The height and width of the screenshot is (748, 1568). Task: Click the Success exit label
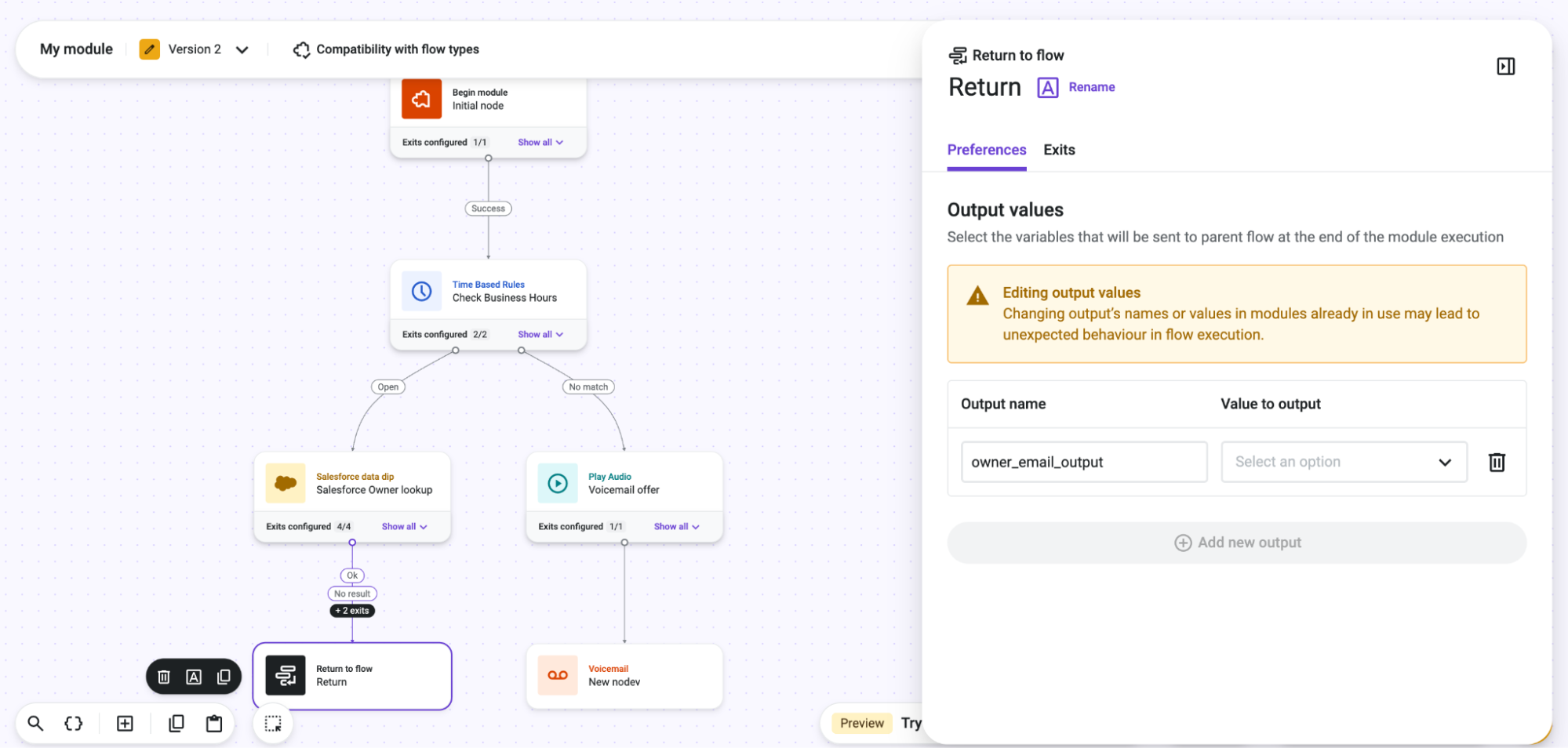[x=488, y=209]
